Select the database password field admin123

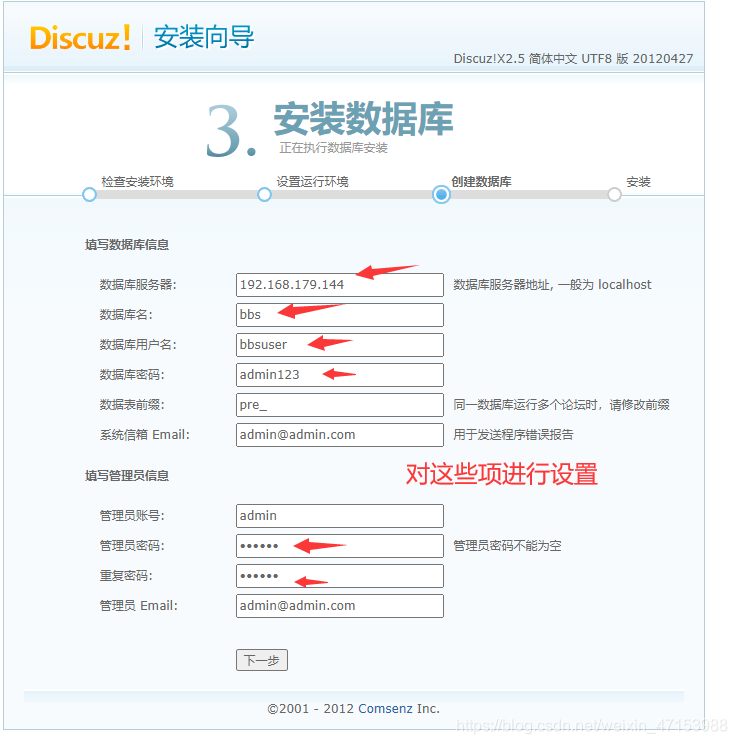pos(340,375)
